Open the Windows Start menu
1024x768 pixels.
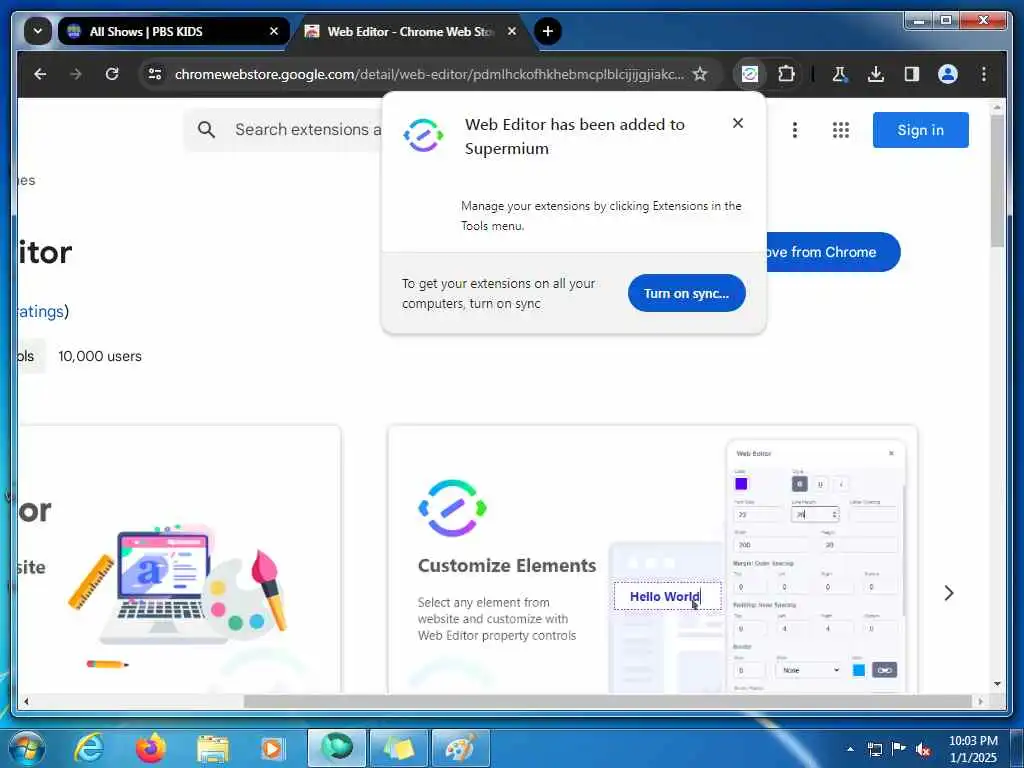coord(26,748)
